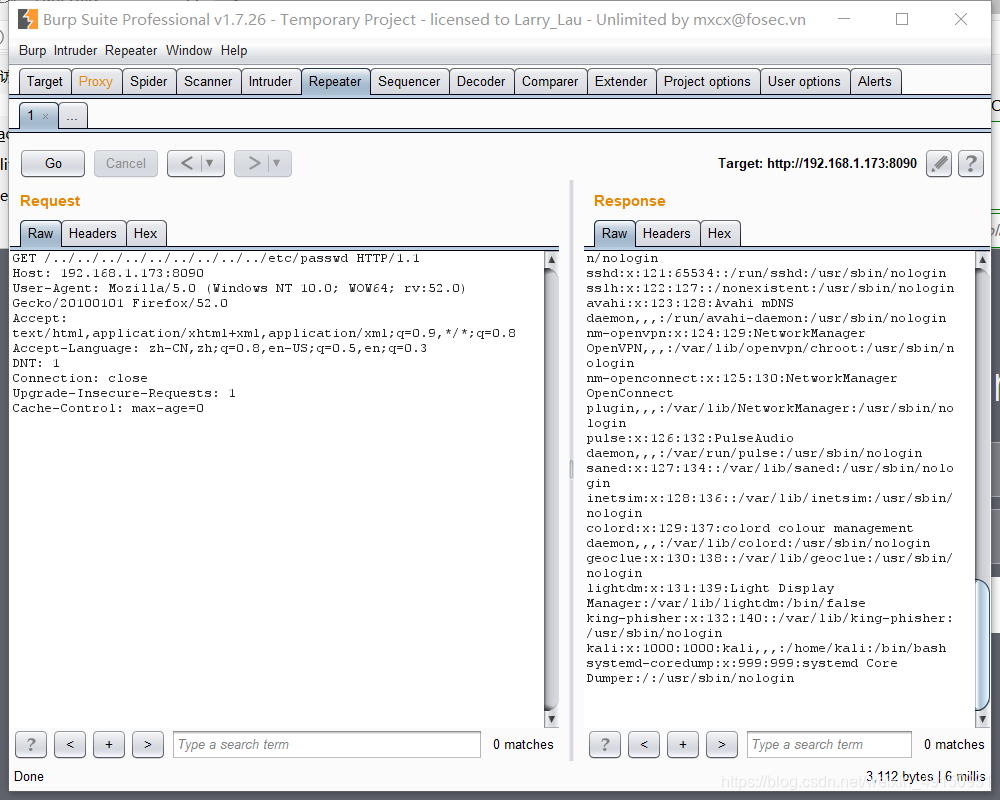Switch to the Spider tab
Viewport: 1000px width, 800px height.
click(x=149, y=82)
